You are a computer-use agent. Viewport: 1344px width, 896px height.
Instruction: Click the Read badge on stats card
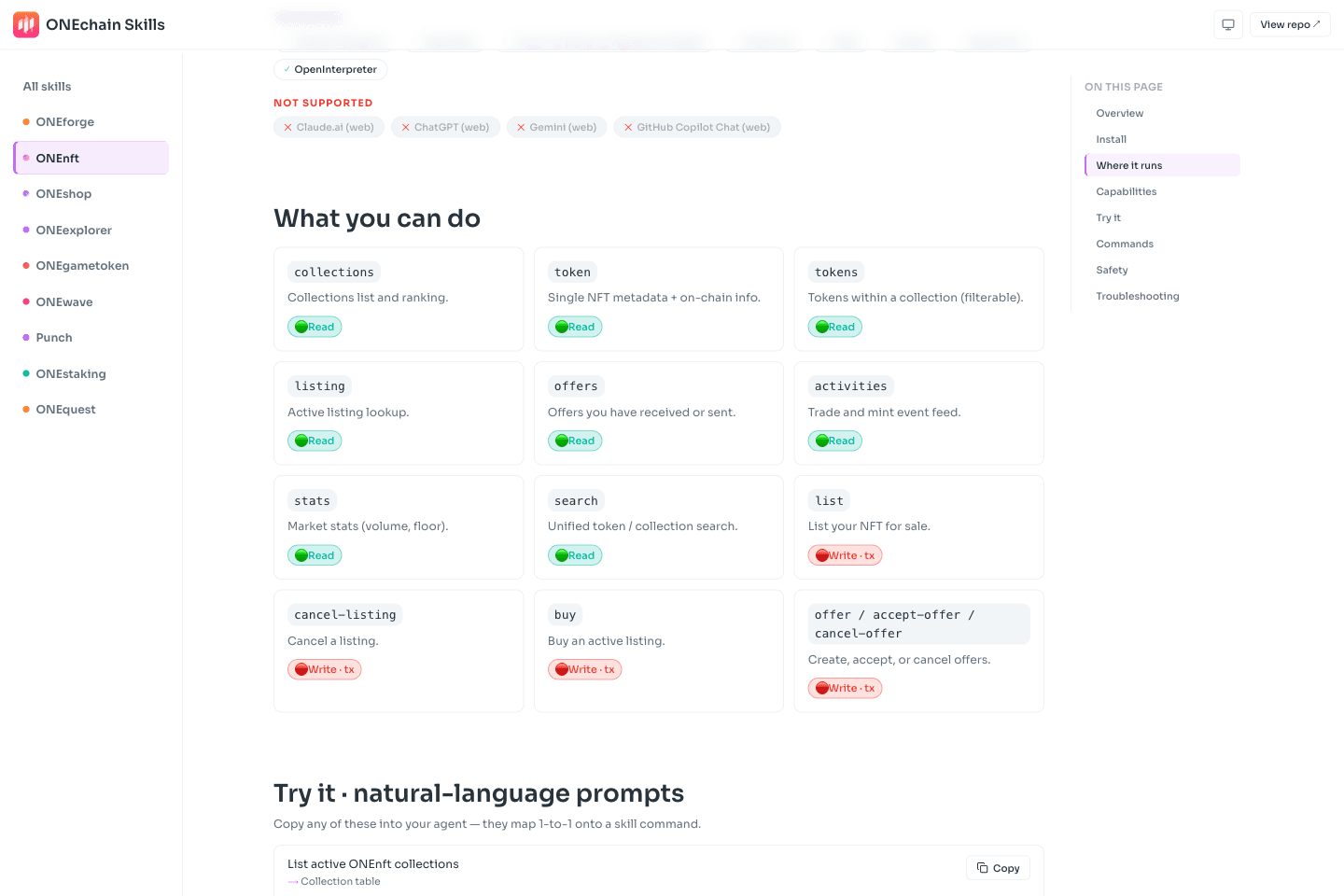coord(315,555)
